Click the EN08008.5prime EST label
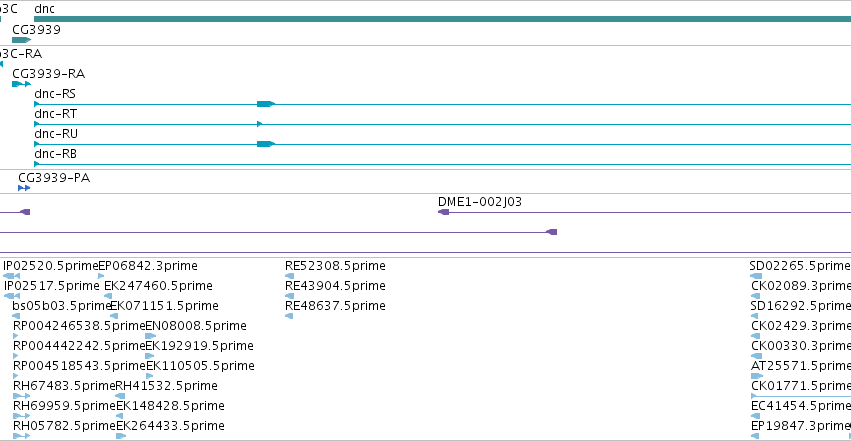This screenshot has width=851, height=441. 196,326
